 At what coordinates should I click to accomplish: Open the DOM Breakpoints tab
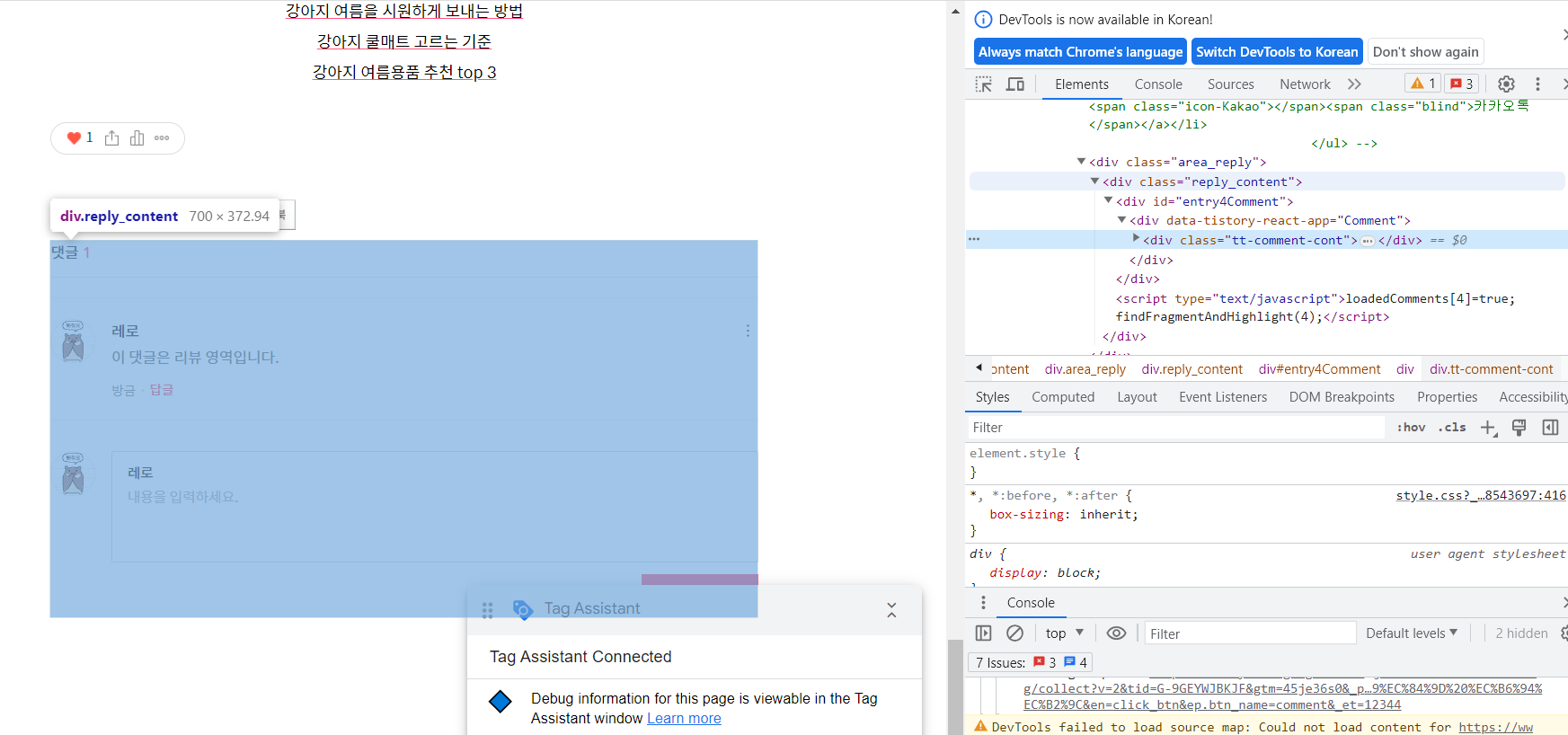1342,397
